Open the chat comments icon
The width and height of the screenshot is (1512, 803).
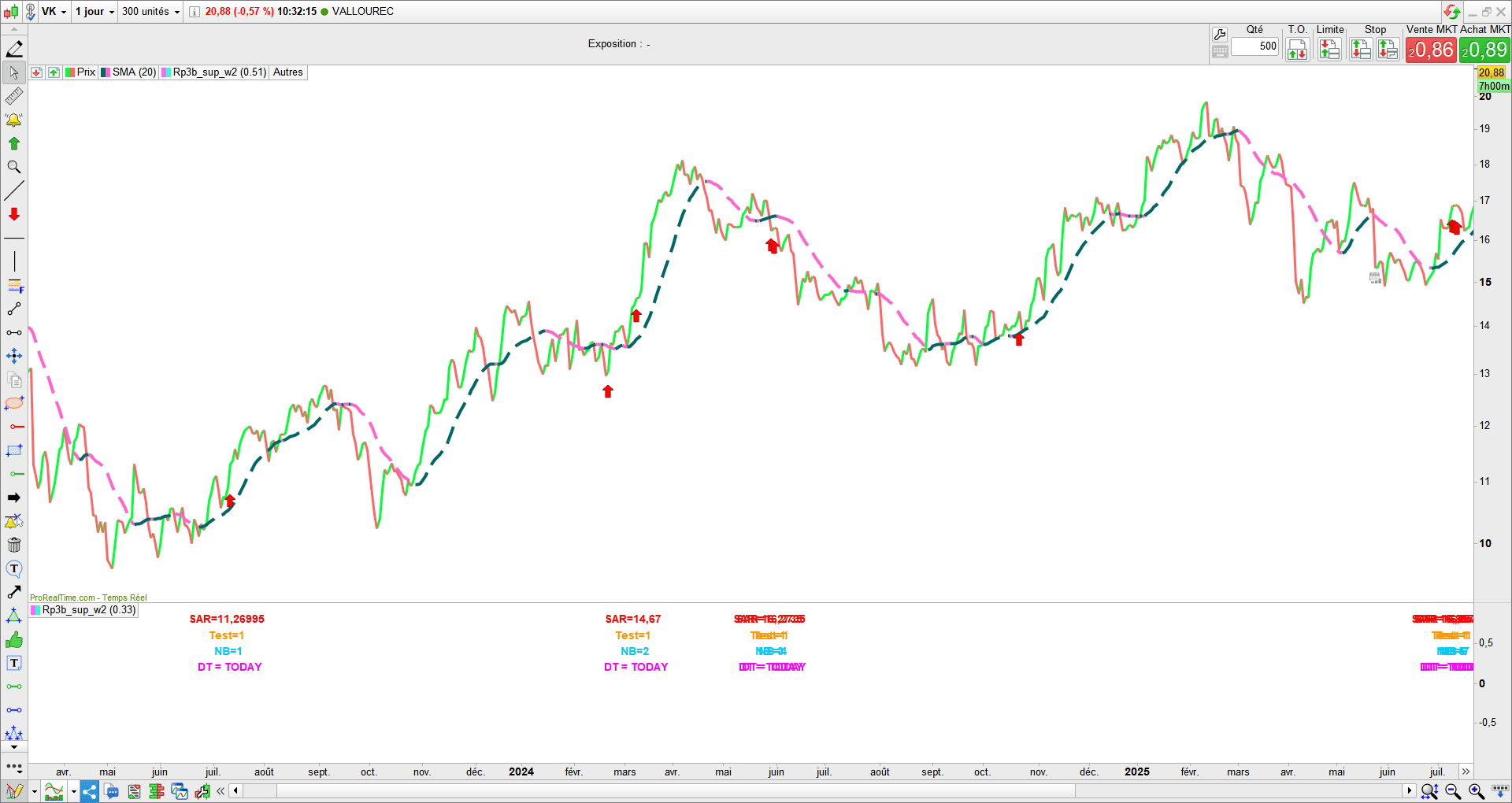click(x=112, y=791)
